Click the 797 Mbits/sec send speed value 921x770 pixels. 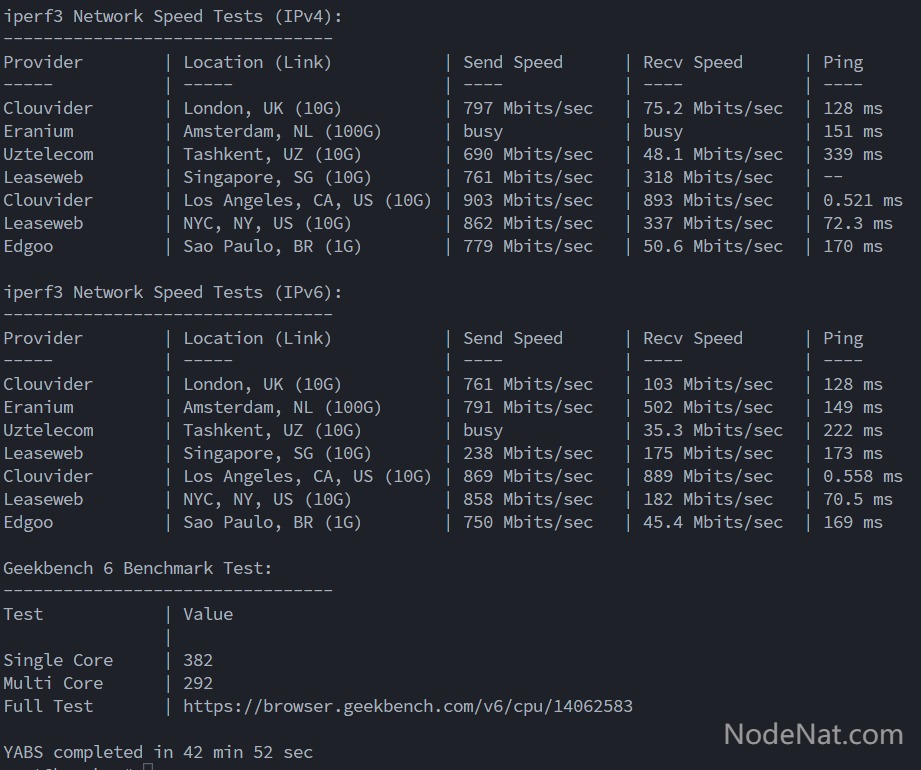[527, 108]
